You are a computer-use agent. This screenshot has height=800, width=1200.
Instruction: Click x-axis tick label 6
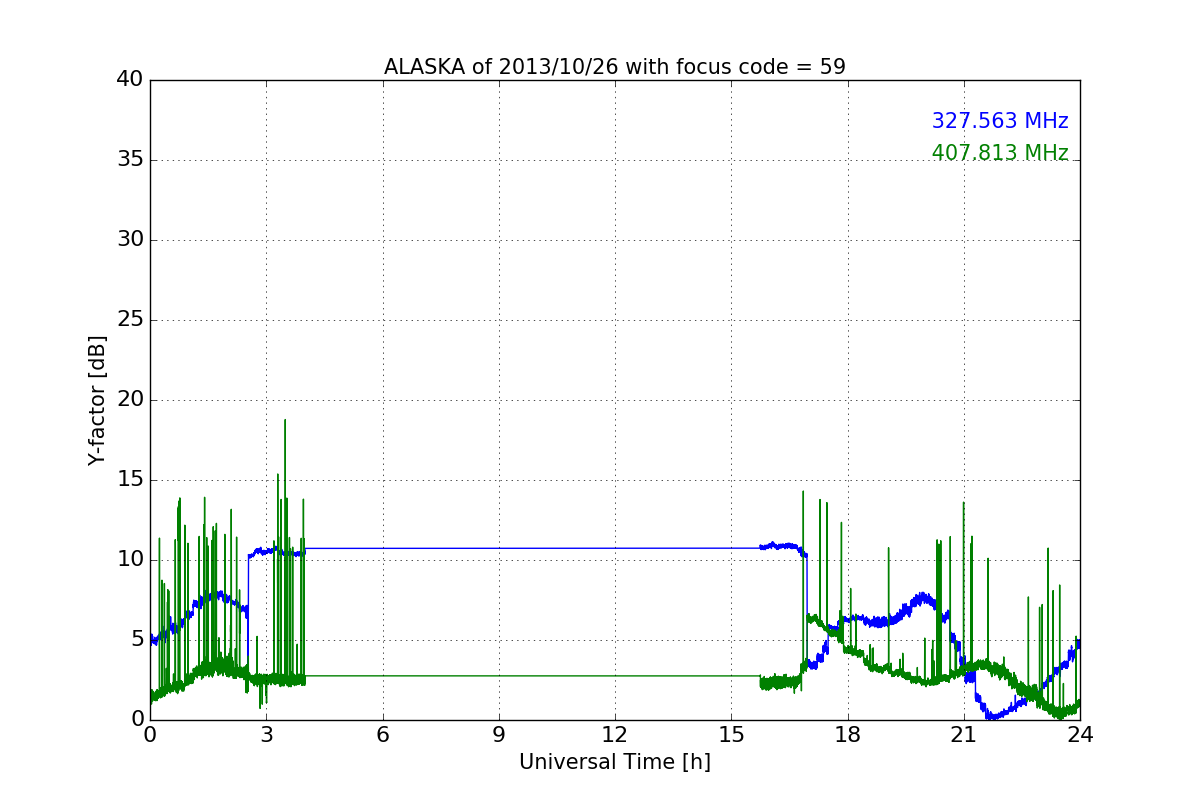(x=382, y=735)
